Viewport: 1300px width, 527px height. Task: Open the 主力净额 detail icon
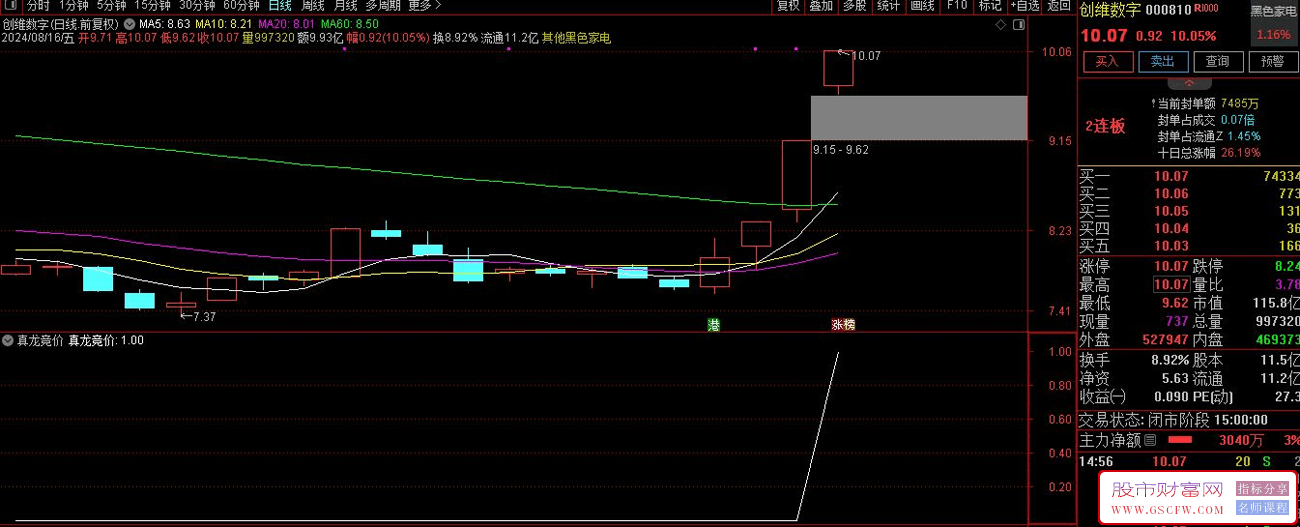point(1150,440)
